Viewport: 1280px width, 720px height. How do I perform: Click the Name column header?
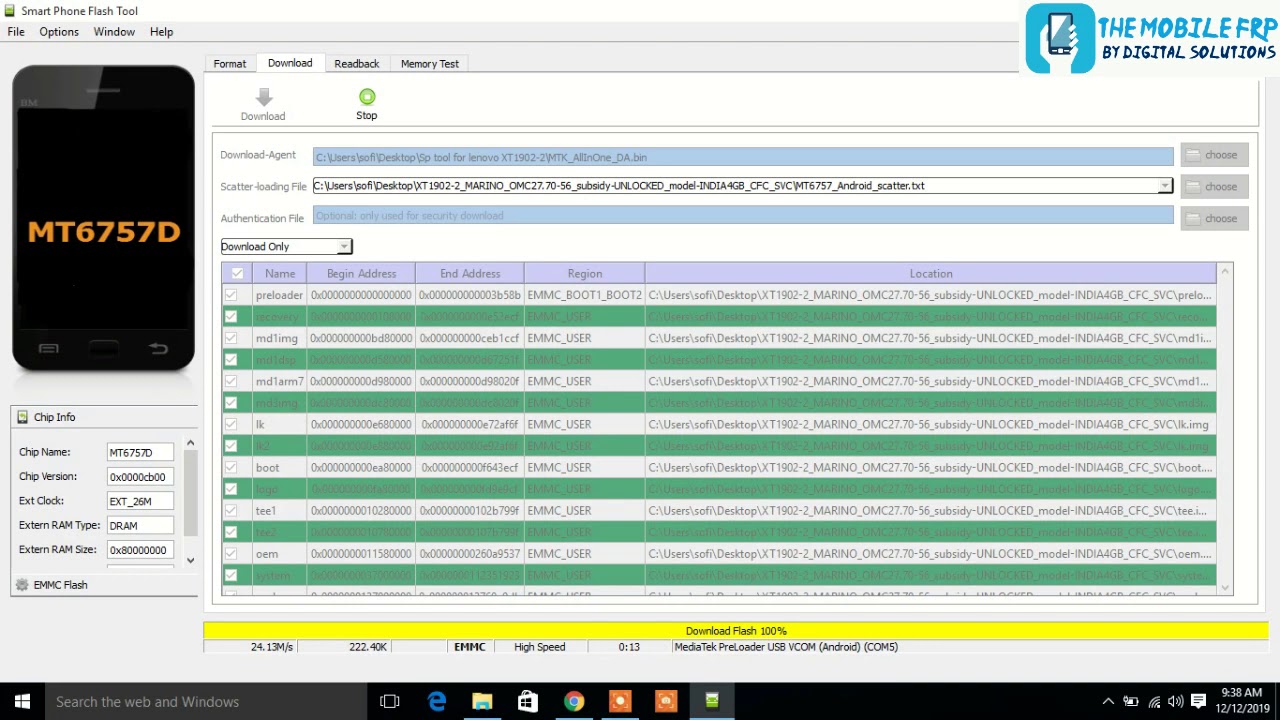pyautogui.click(x=280, y=273)
